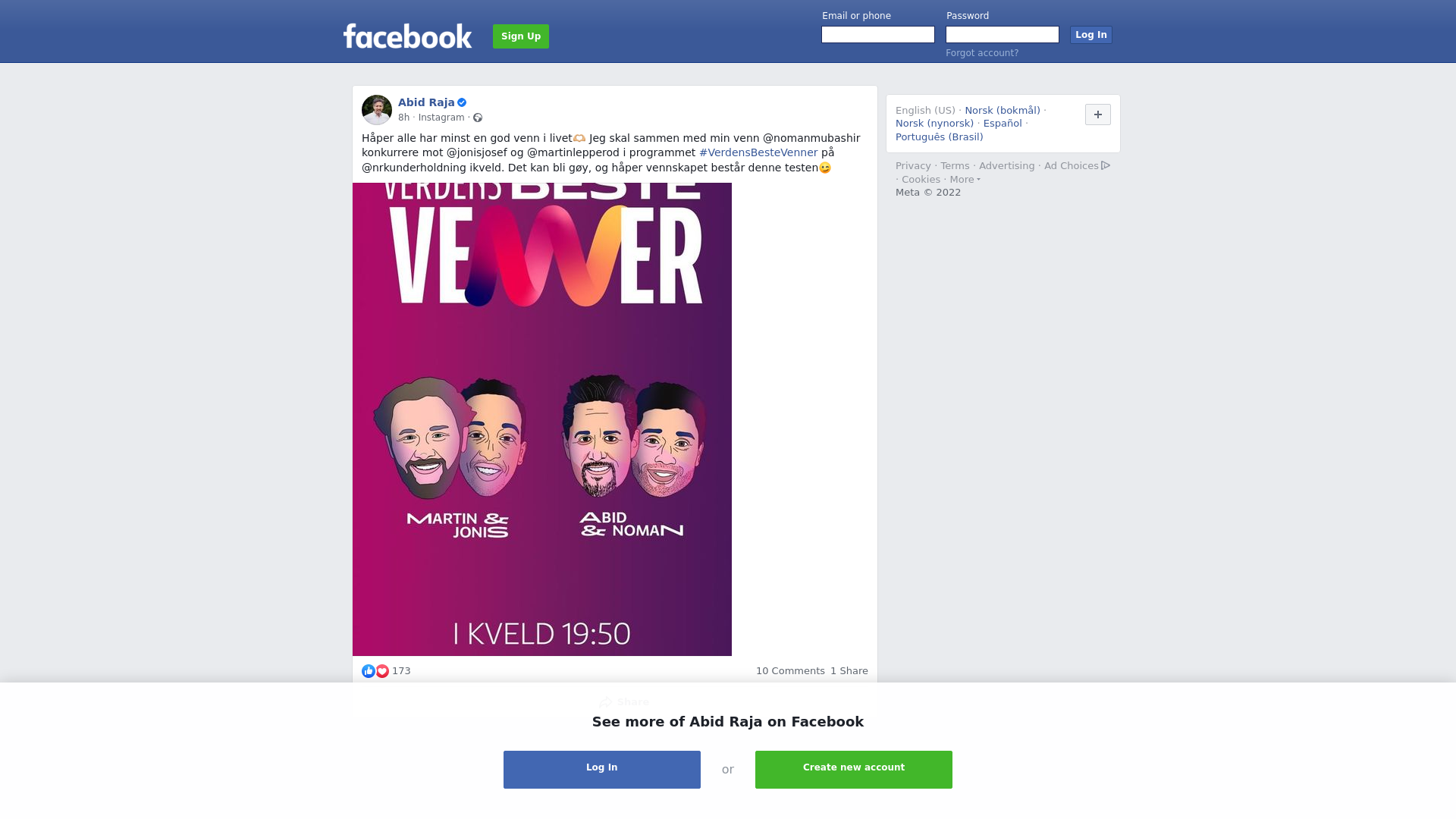Click the Like reaction icon

click(x=369, y=671)
